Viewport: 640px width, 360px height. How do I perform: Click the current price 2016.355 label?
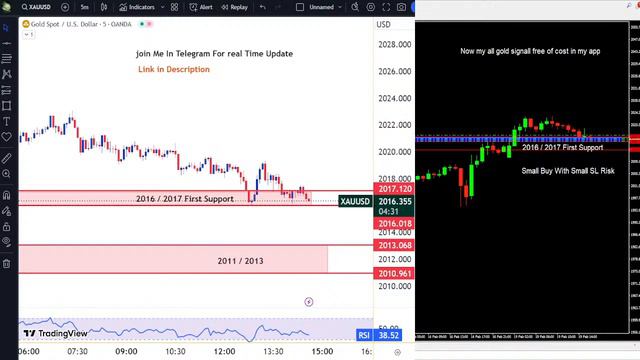(394, 201)
